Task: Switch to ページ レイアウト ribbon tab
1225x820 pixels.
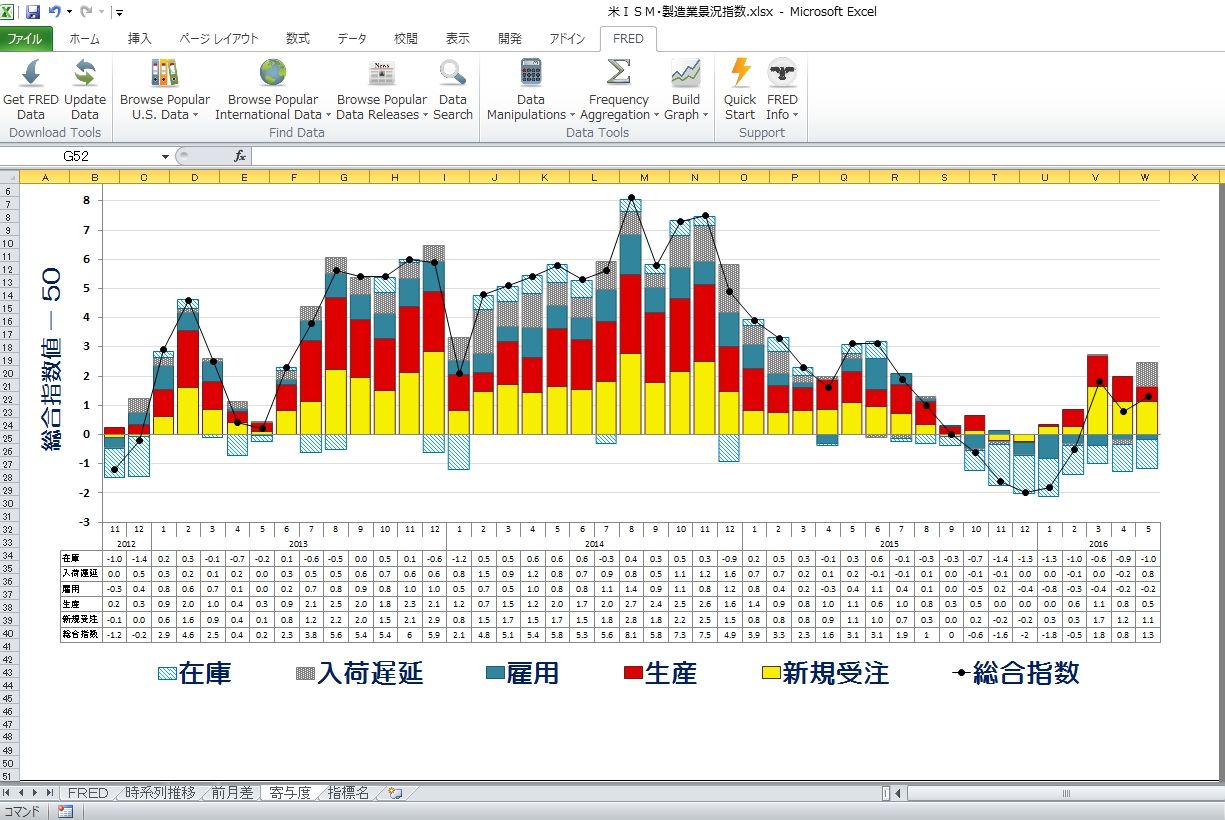Action: [x=219, y=39]
